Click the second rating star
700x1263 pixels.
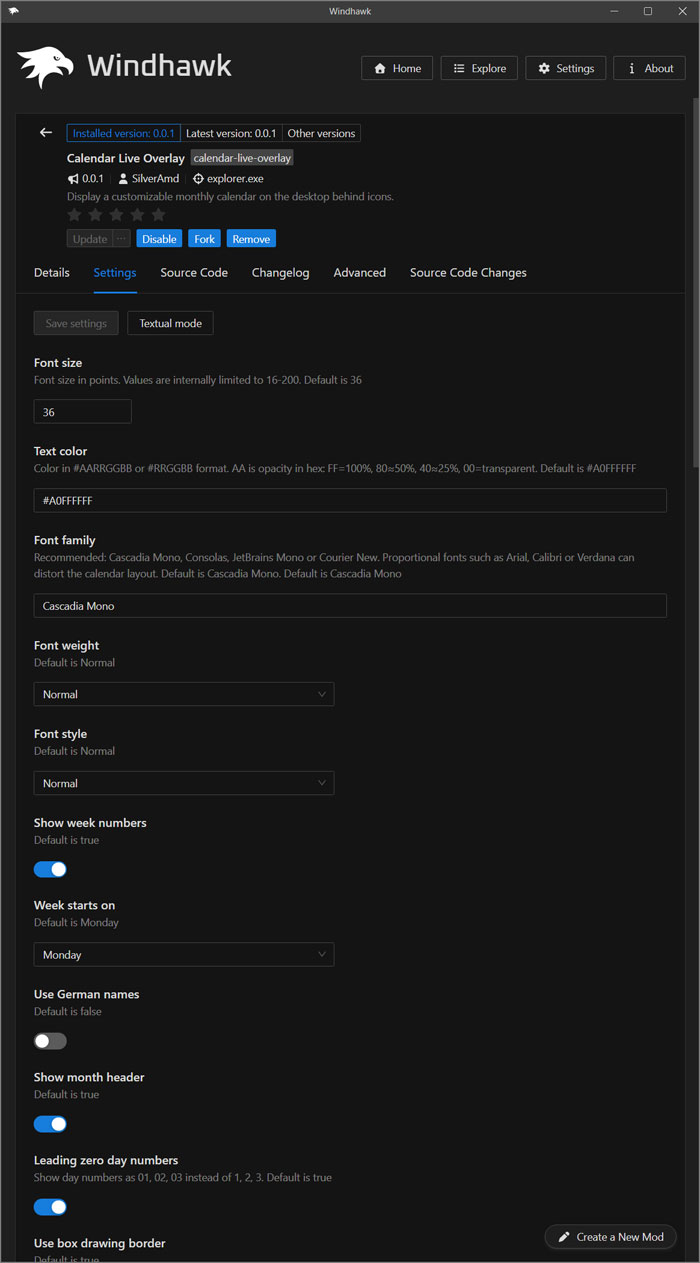click(95, 215)
